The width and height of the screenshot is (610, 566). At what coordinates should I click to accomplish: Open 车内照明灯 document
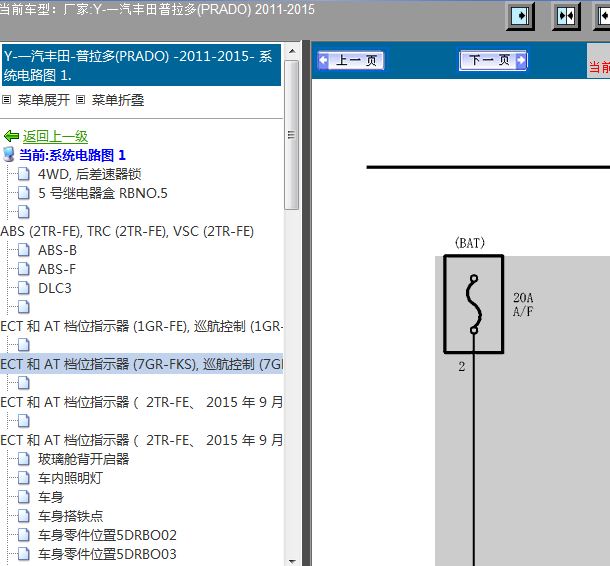70,479
